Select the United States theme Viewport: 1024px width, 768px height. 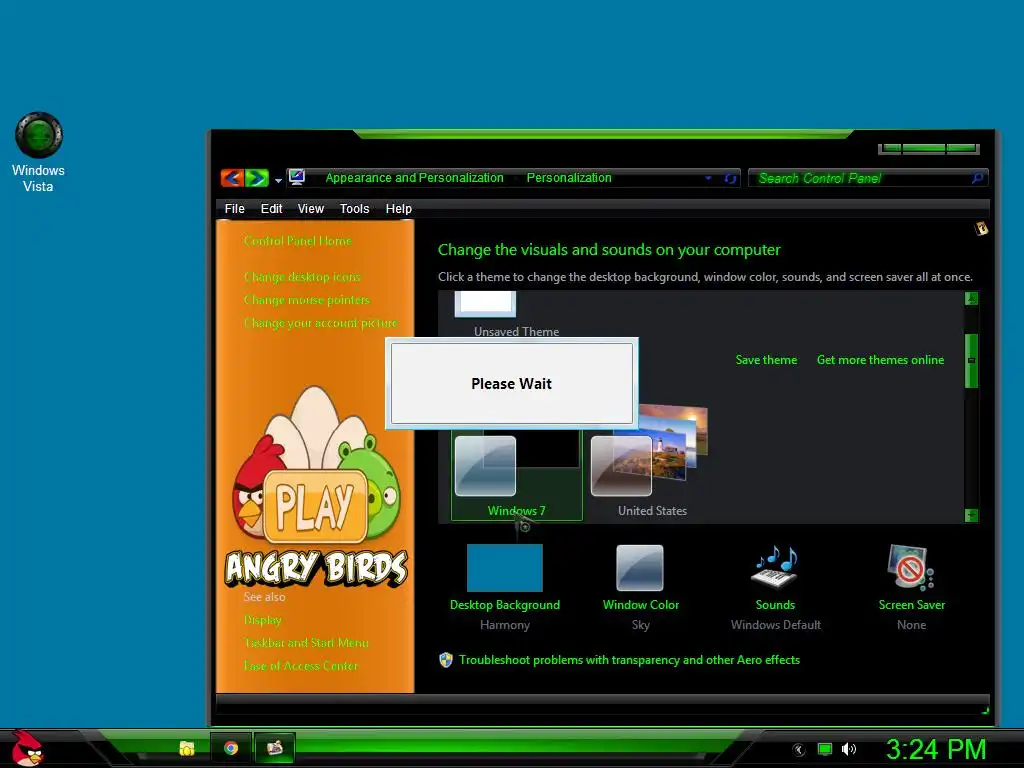pyautogui.click(x=650, y=462)
